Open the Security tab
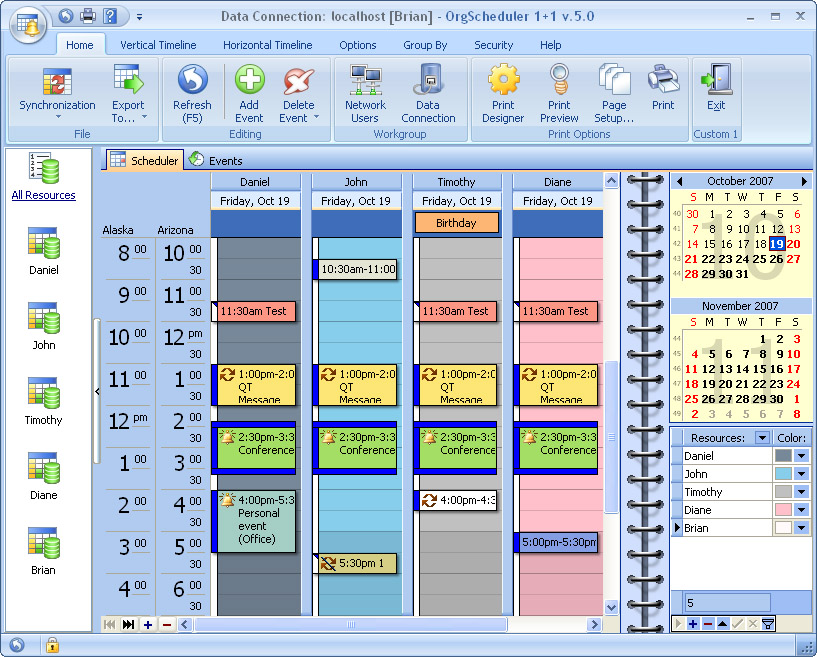Screen dimensions: 817x657 pyautogui.click(x=493, y=45)
